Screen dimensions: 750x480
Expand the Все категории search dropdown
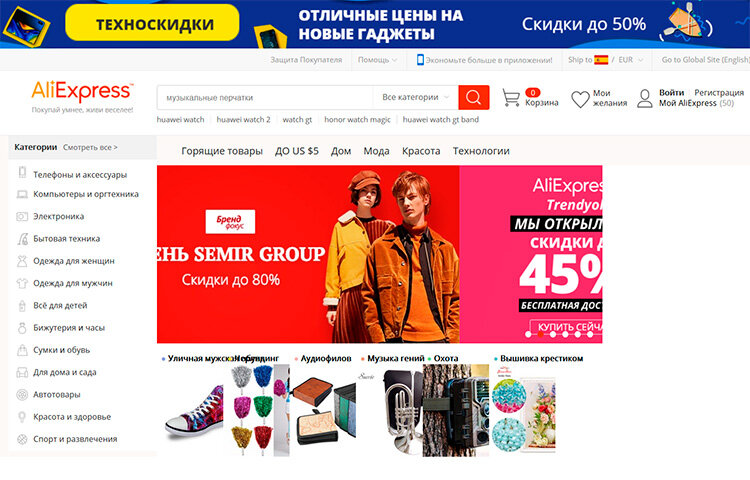pos(415,97)
